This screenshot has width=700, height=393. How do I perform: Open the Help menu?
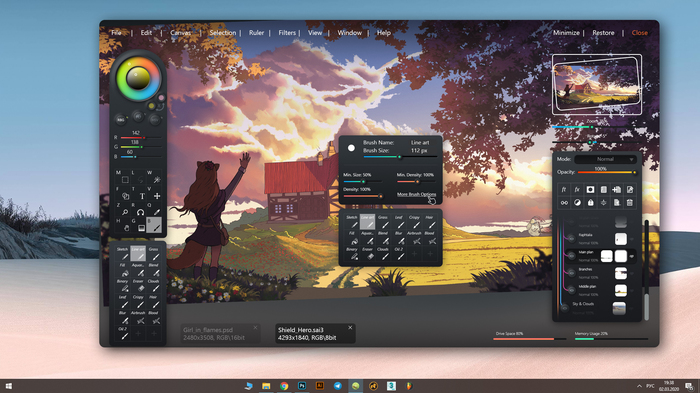(x=383, y=33)
